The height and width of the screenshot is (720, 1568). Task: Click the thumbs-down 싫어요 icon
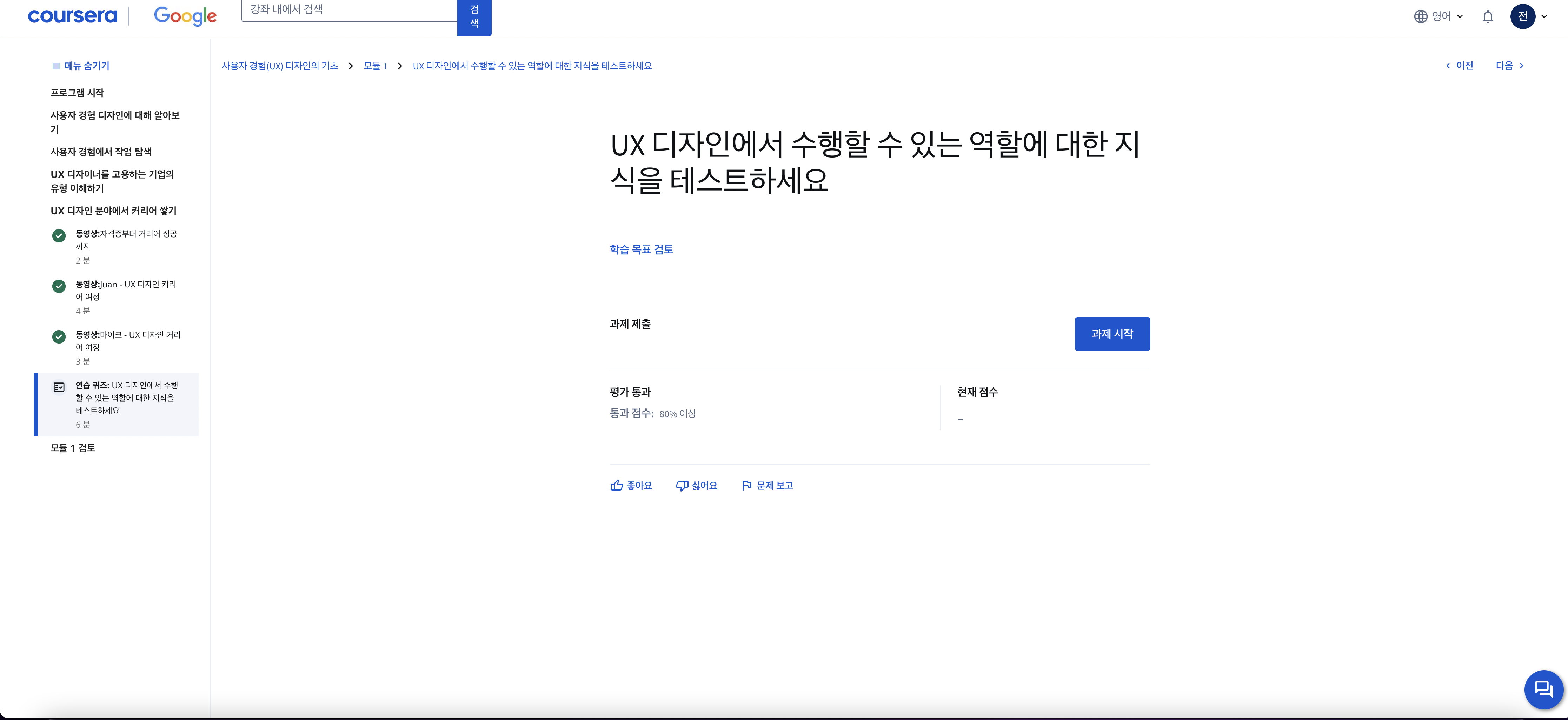tap(682, 485)
